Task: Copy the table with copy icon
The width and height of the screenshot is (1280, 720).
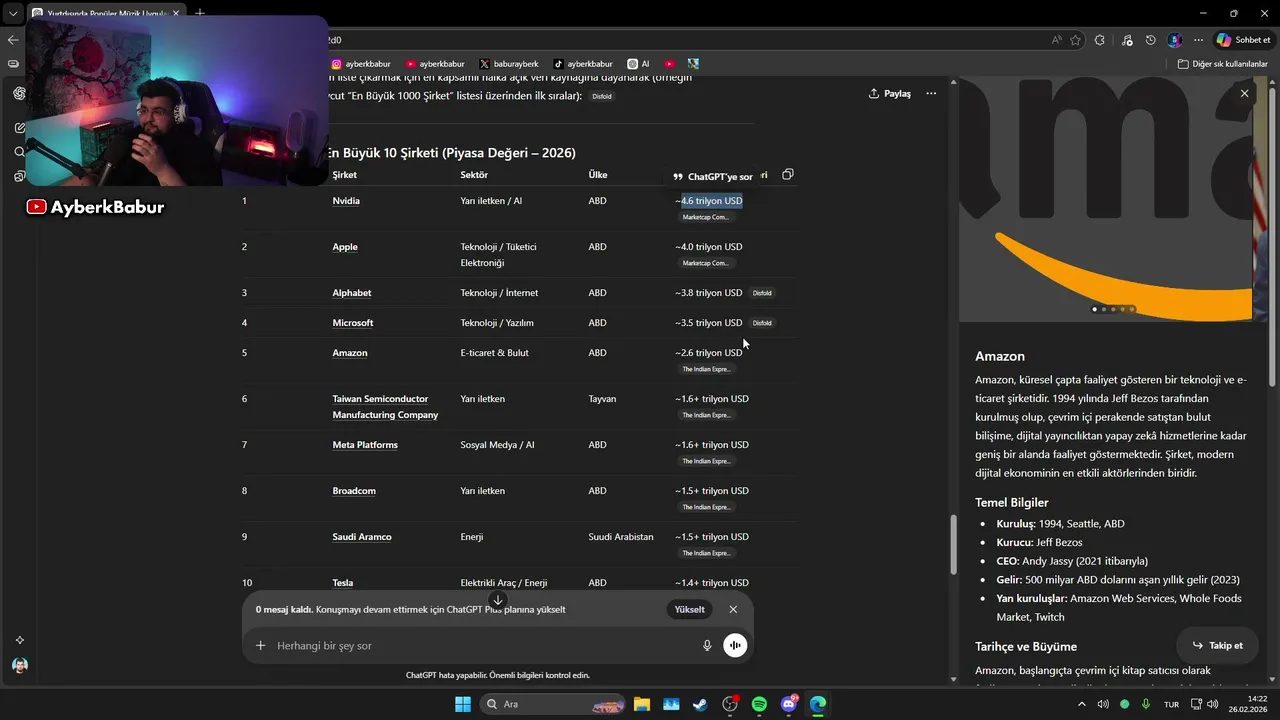Action: tap(788, 174)
